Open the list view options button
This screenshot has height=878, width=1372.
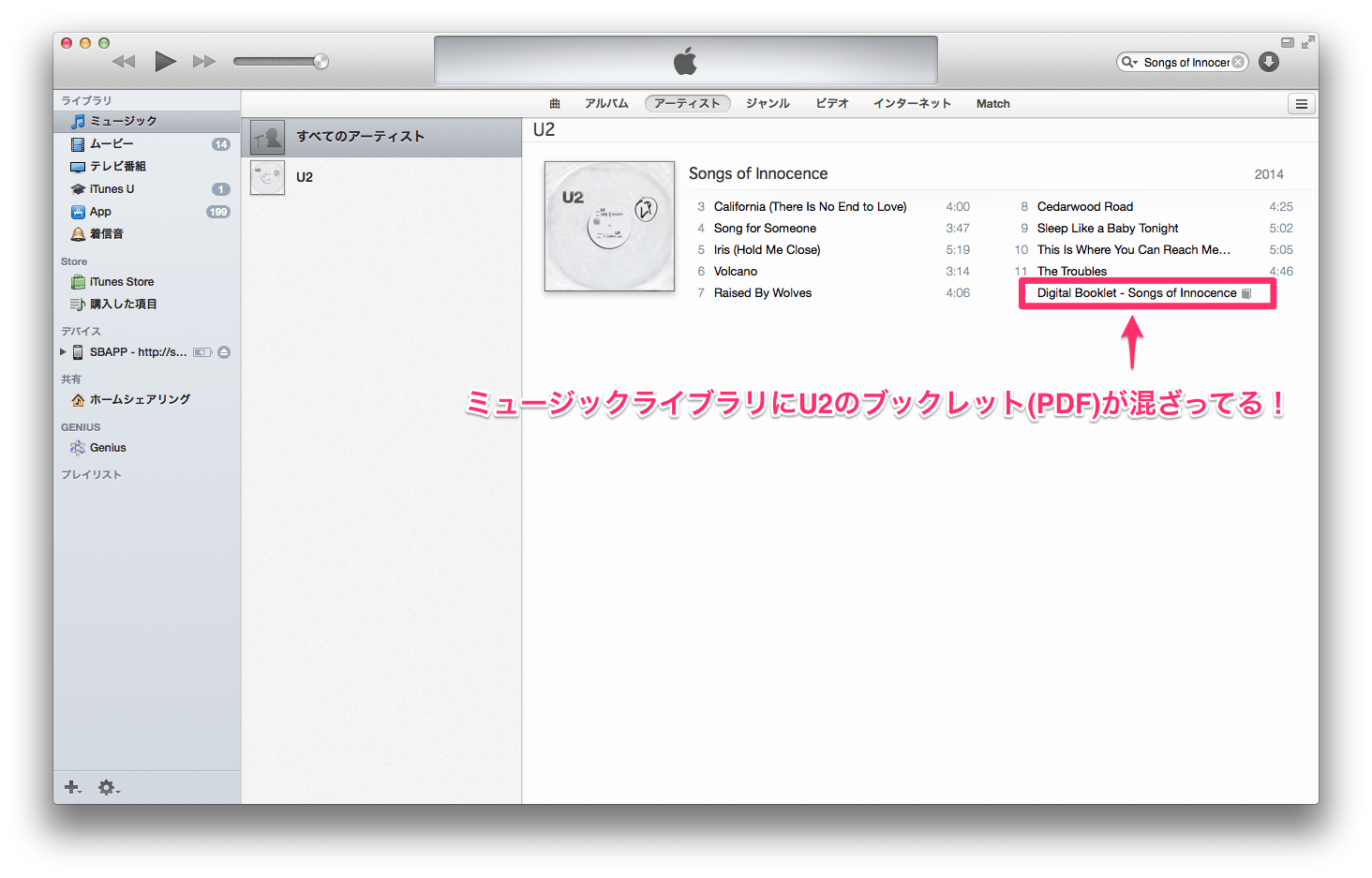click(1301, 104)
